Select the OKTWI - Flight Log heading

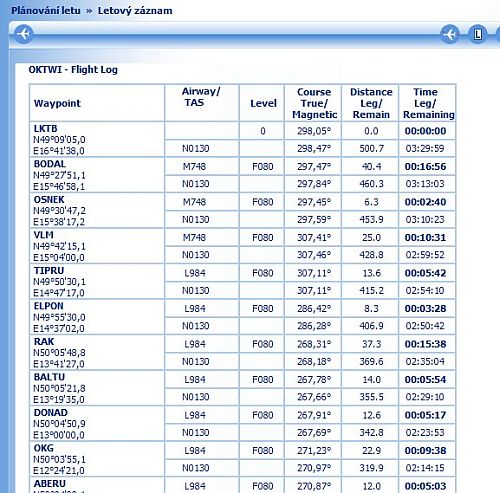click(x=73, y=70)
